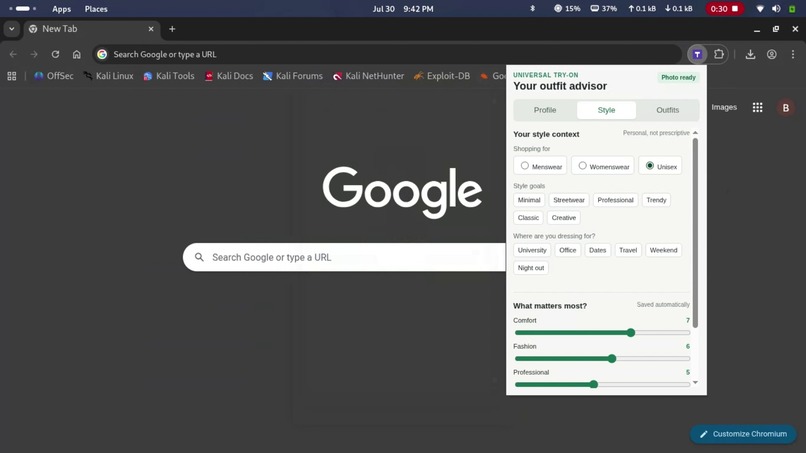Open the Chromium profile icon
The width and height of the screenshot is (806, 453).
[772, 54]
